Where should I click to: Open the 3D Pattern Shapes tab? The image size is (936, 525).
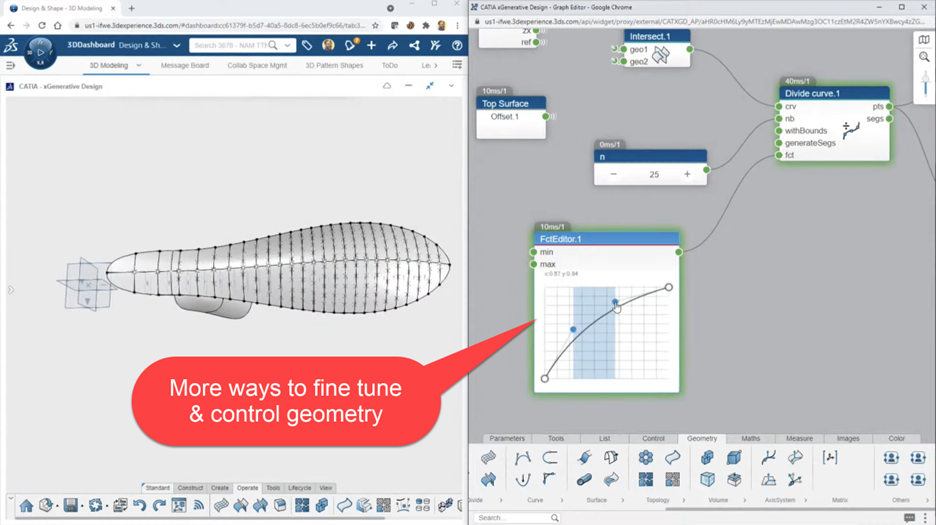tap(334, 65)
